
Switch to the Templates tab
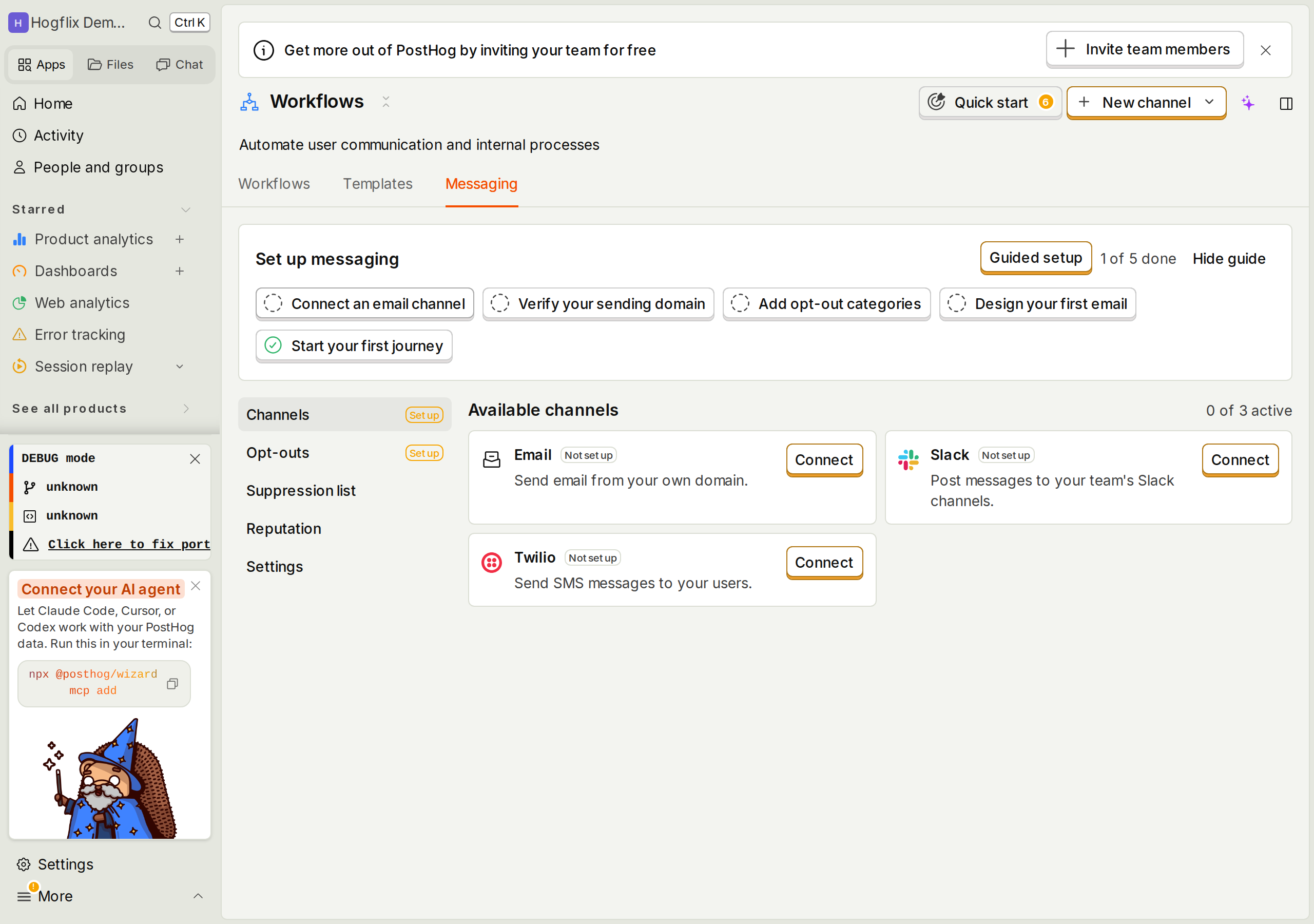coord(378,184)
